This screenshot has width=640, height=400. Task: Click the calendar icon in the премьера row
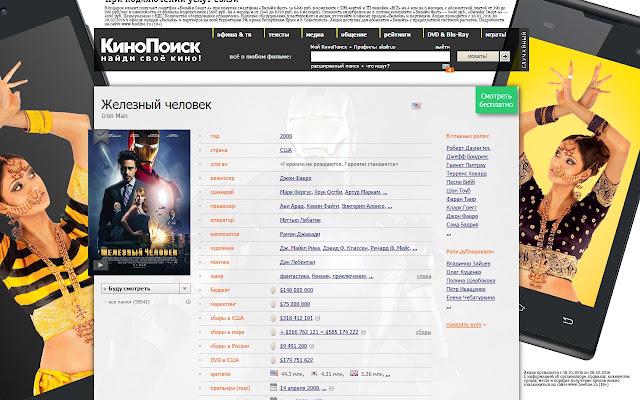273,387
